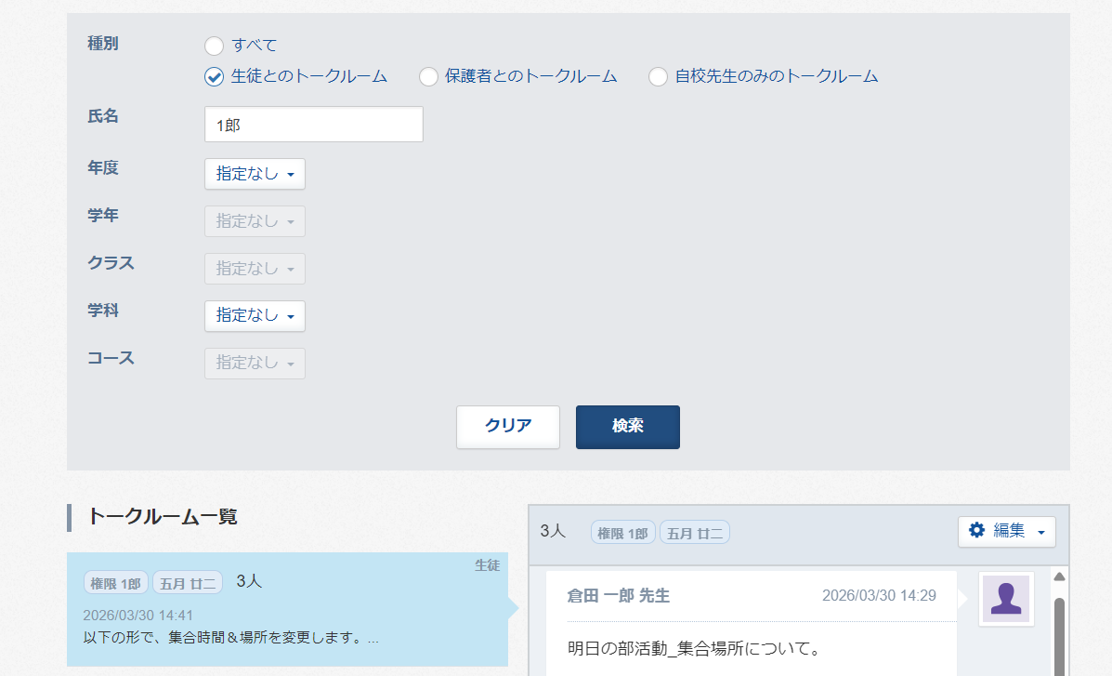Viewport: 1112px width, 676px height.
Task: Click the 氏名 text input field
Action: point(313,124)
